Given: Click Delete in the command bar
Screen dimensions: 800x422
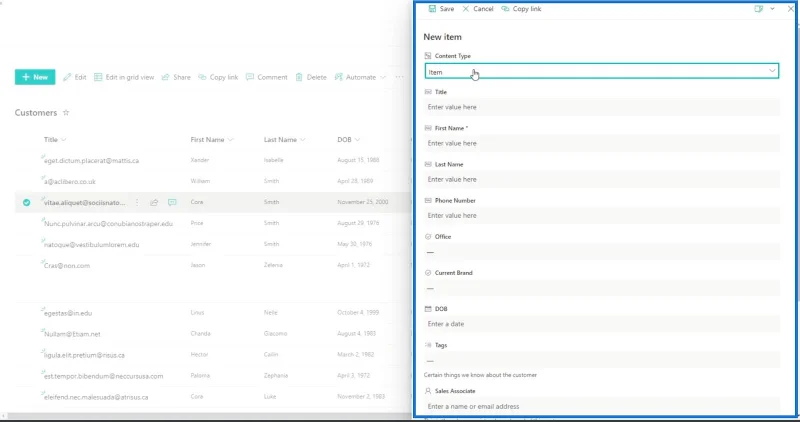Looking at the screenshot, I should [311, 77].
